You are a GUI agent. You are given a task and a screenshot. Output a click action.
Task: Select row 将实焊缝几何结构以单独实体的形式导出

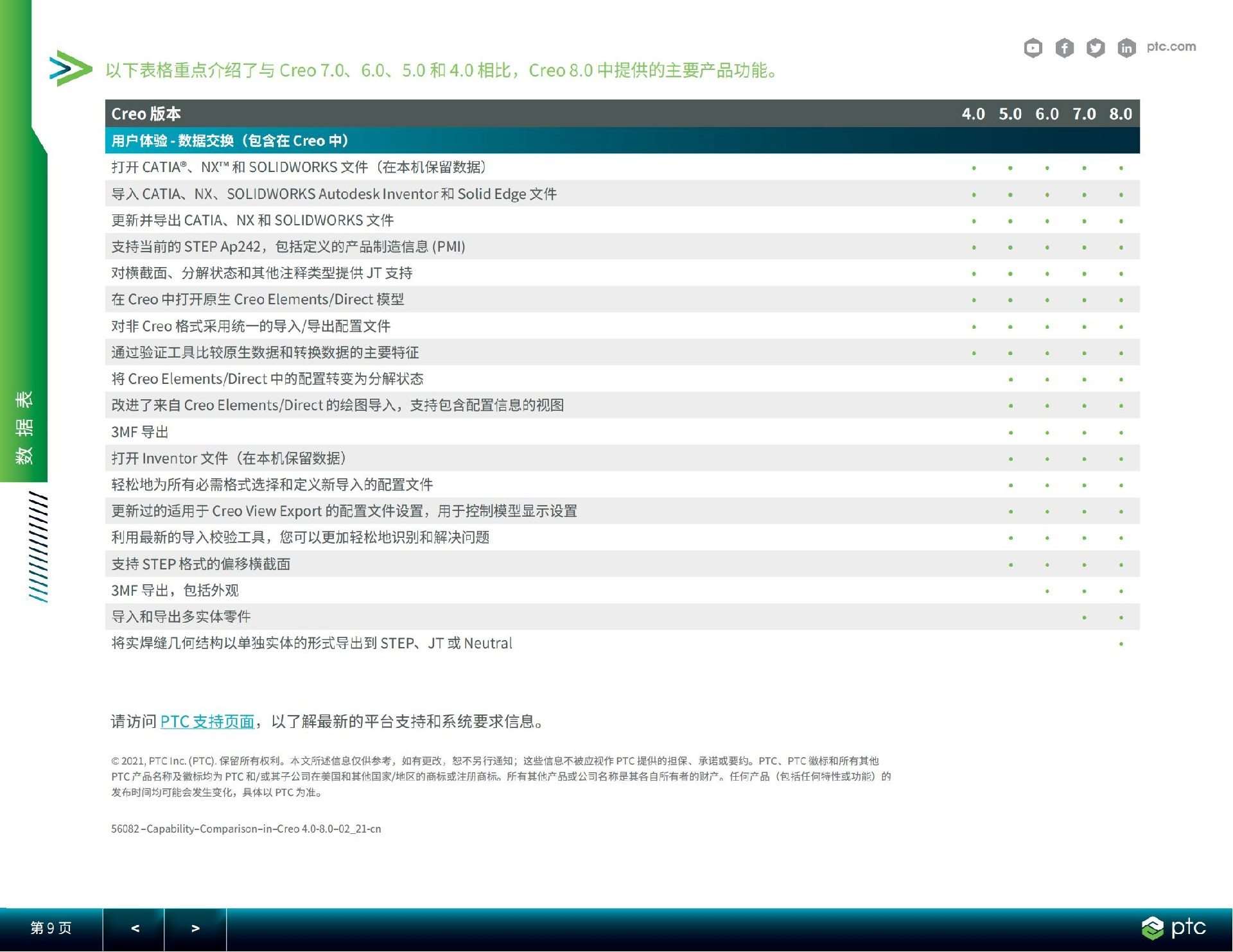622,643
